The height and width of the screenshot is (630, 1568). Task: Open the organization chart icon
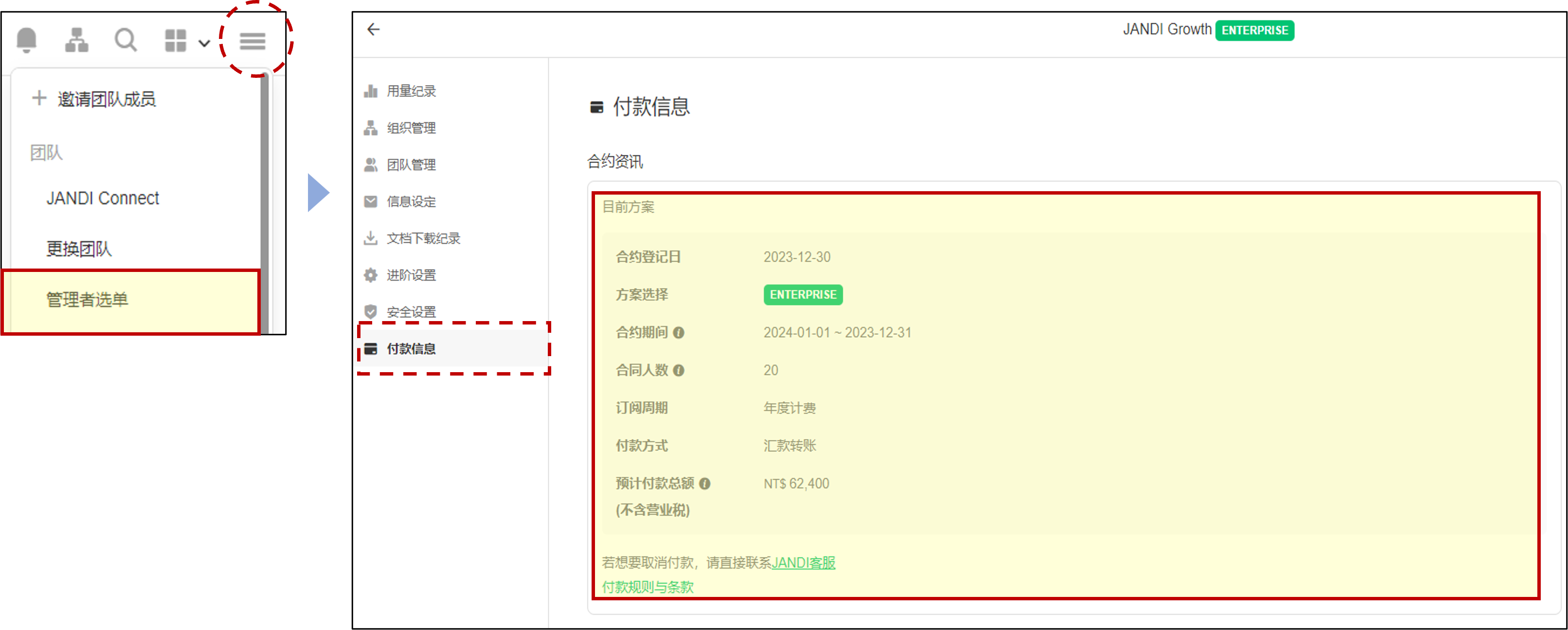tap(77, 40)
